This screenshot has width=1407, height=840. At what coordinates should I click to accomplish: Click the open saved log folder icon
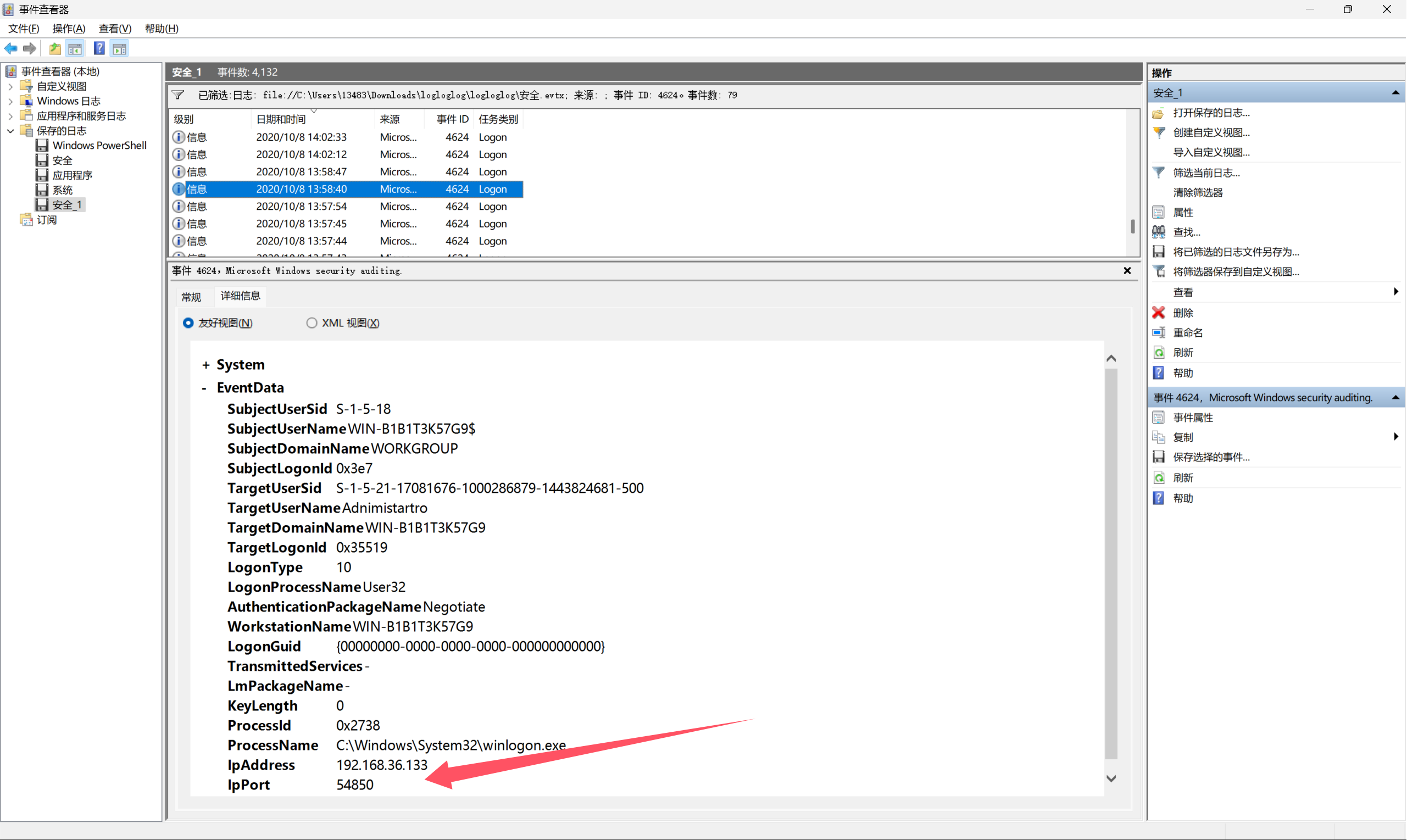point(1159,113)
